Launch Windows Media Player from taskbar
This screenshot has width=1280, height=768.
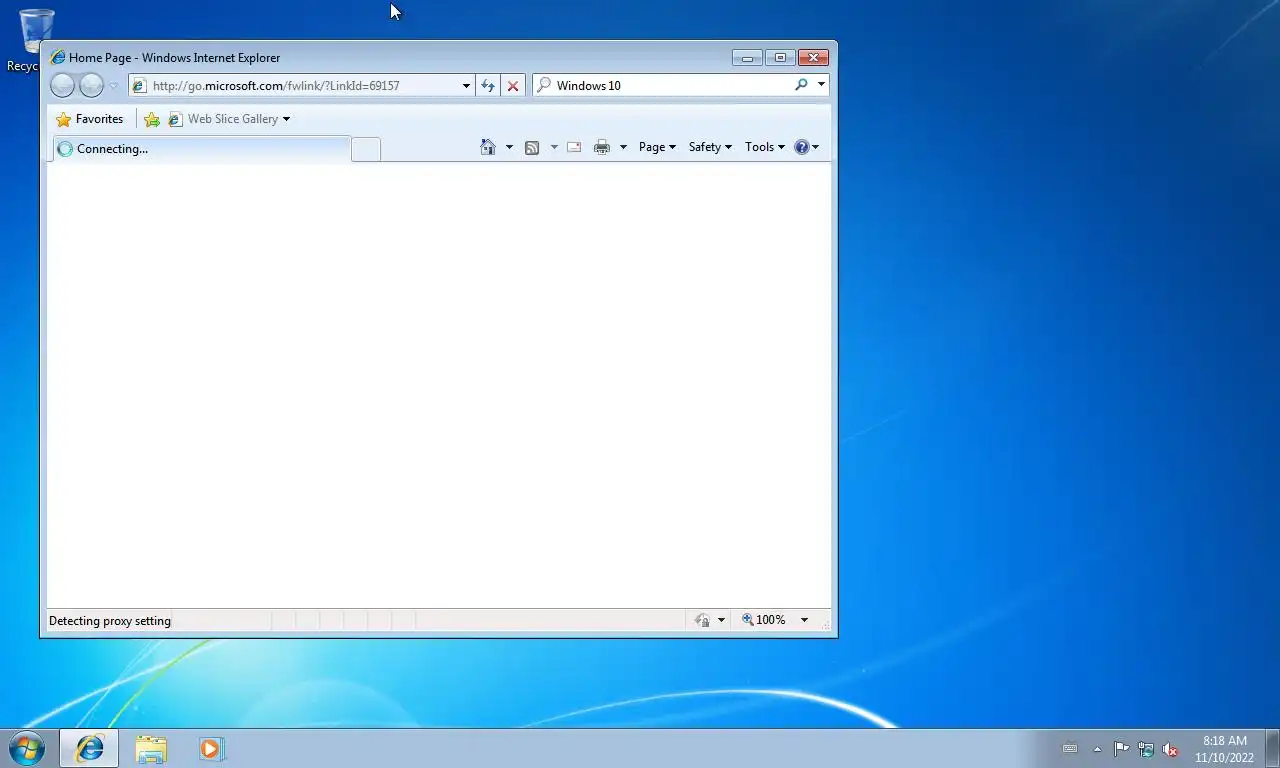[211, 749]
